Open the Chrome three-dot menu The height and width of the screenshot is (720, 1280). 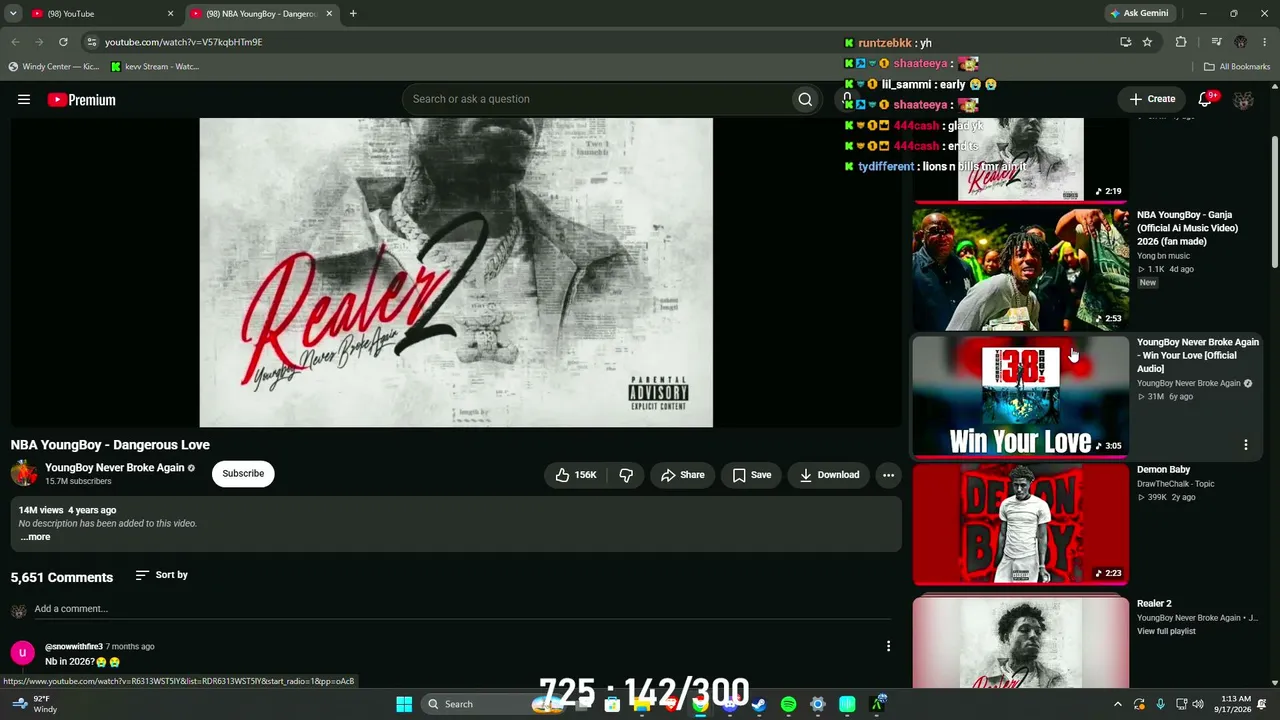(1266, 42)
